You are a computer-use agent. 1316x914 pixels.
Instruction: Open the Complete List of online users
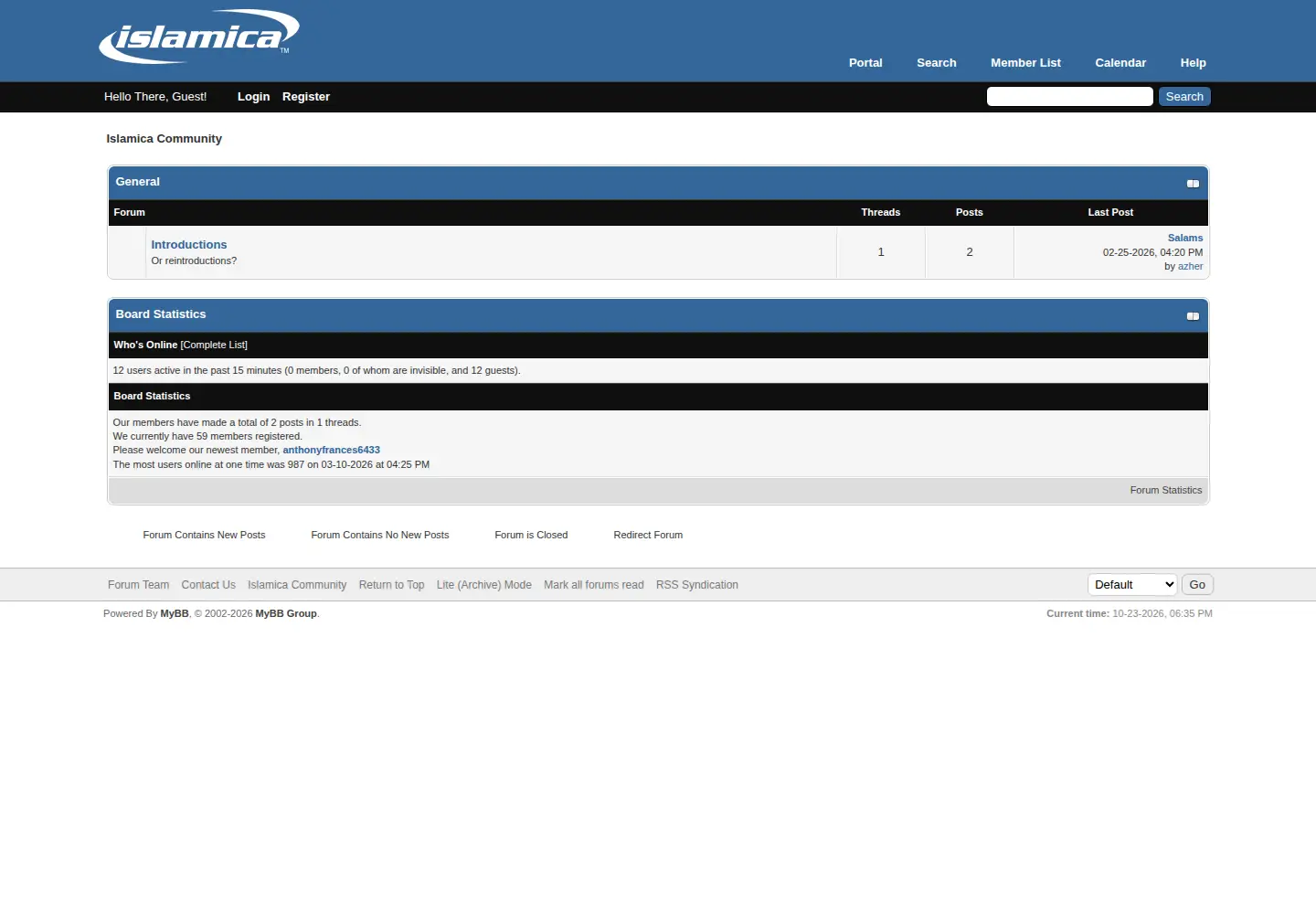[214, 345]
